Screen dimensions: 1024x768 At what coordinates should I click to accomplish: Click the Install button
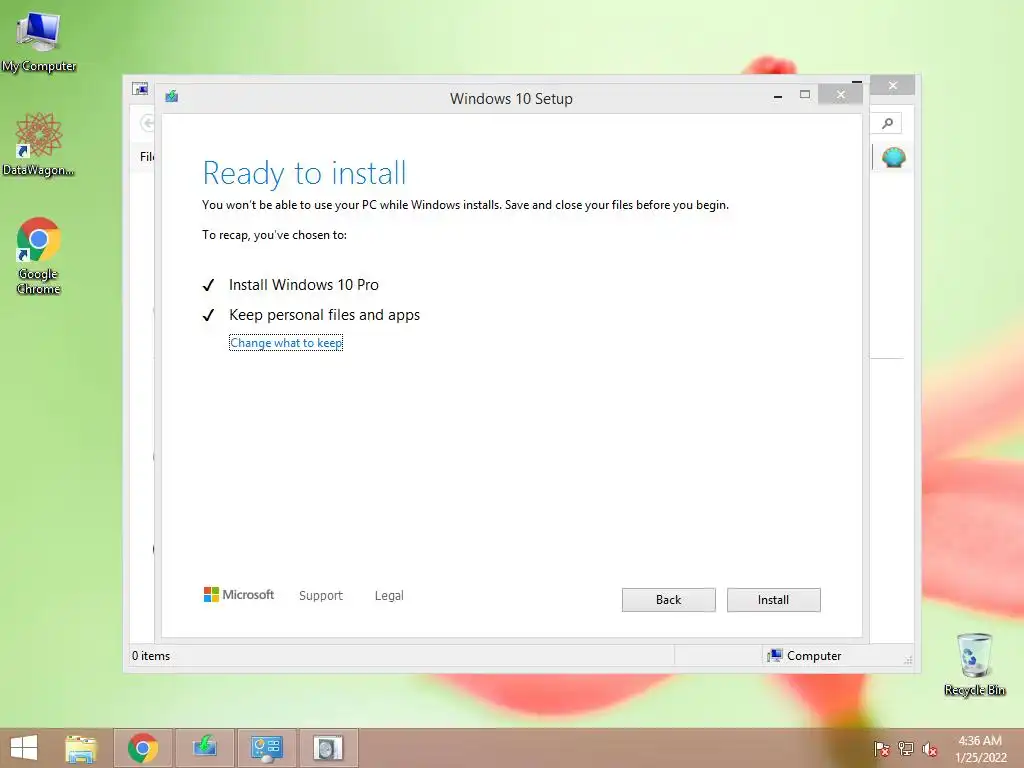click(773, 600)
